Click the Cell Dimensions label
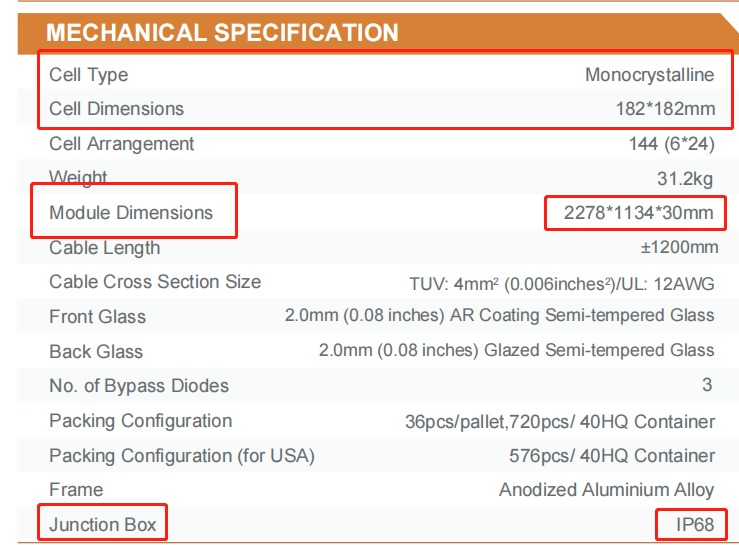 [116, 109]
